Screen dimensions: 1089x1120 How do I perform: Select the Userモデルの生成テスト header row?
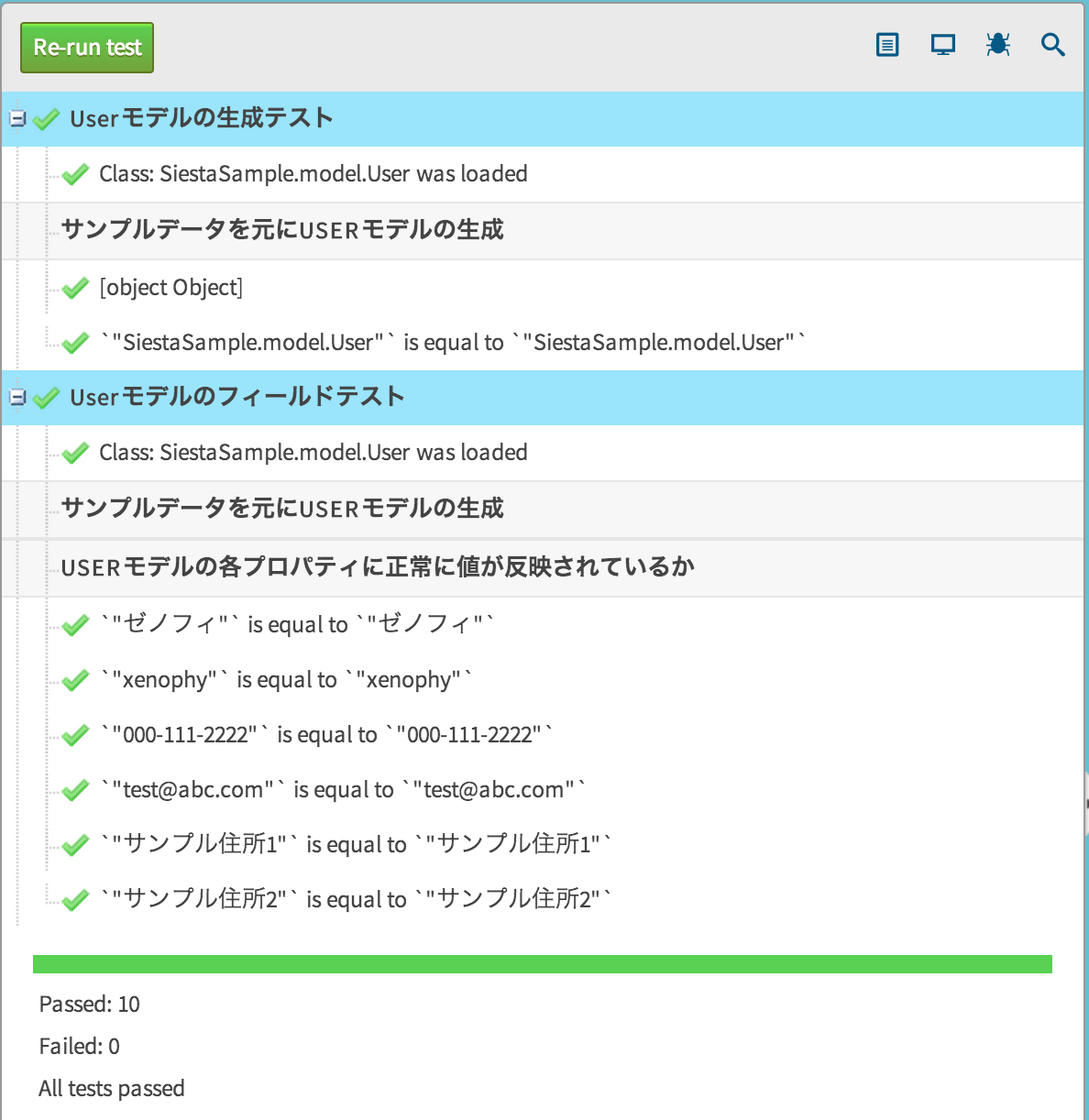(x=543, y=119)
